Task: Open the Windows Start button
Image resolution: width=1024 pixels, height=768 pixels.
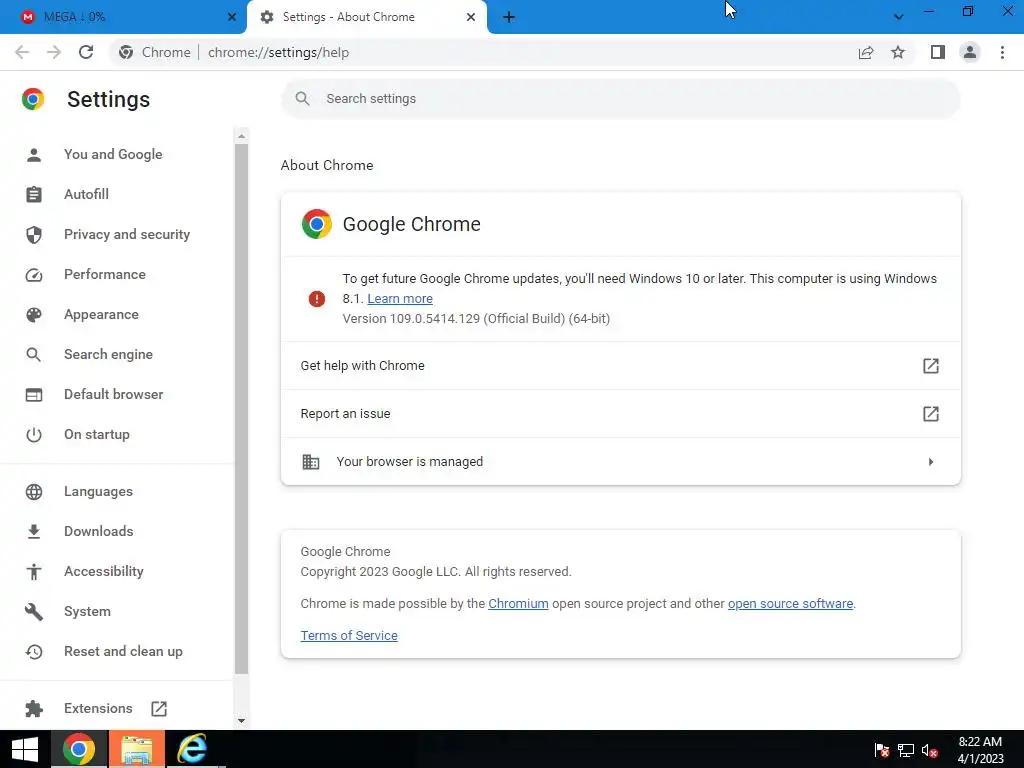Action: coord(25,749)
